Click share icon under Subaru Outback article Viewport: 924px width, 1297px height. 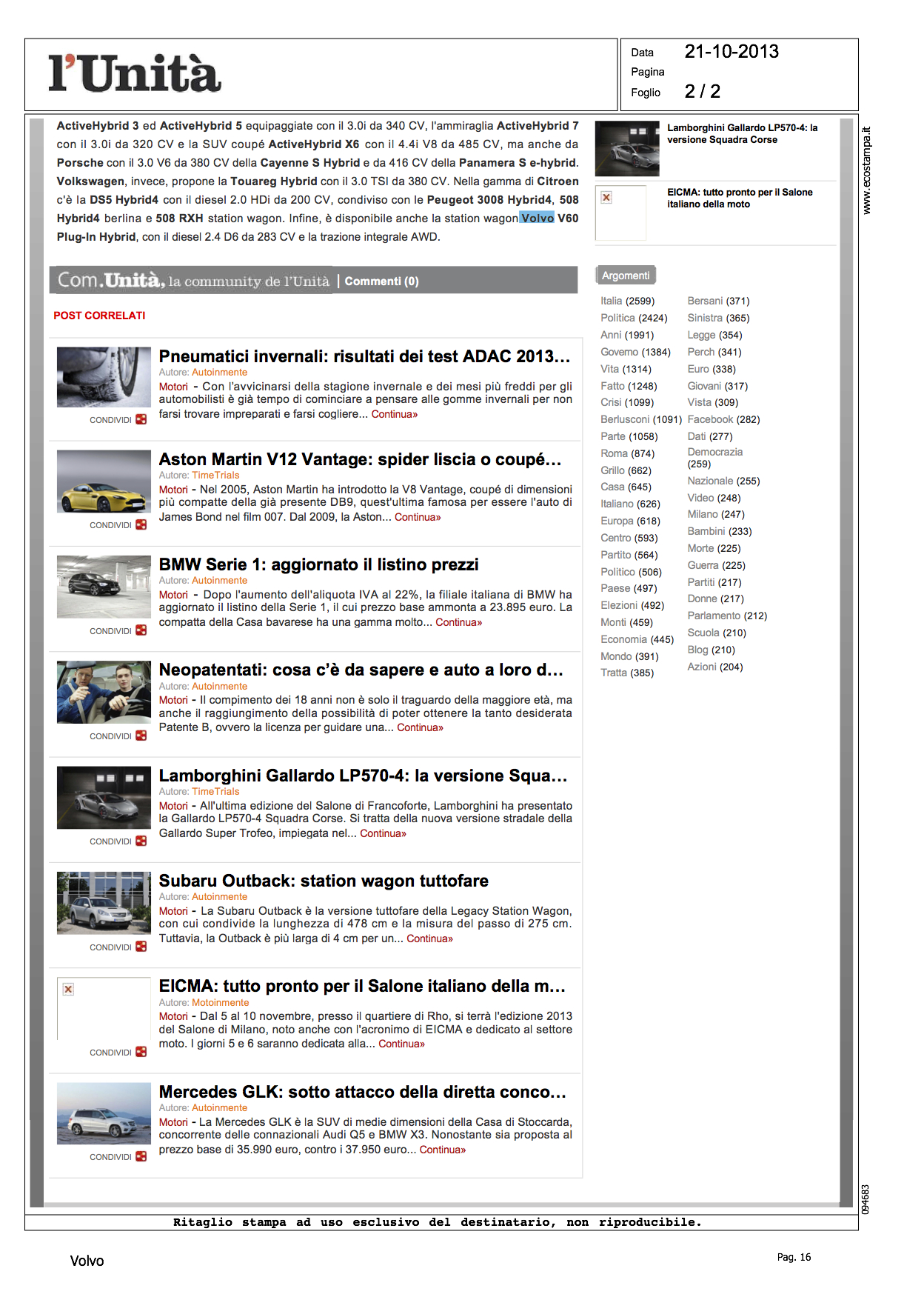[141, 947]
